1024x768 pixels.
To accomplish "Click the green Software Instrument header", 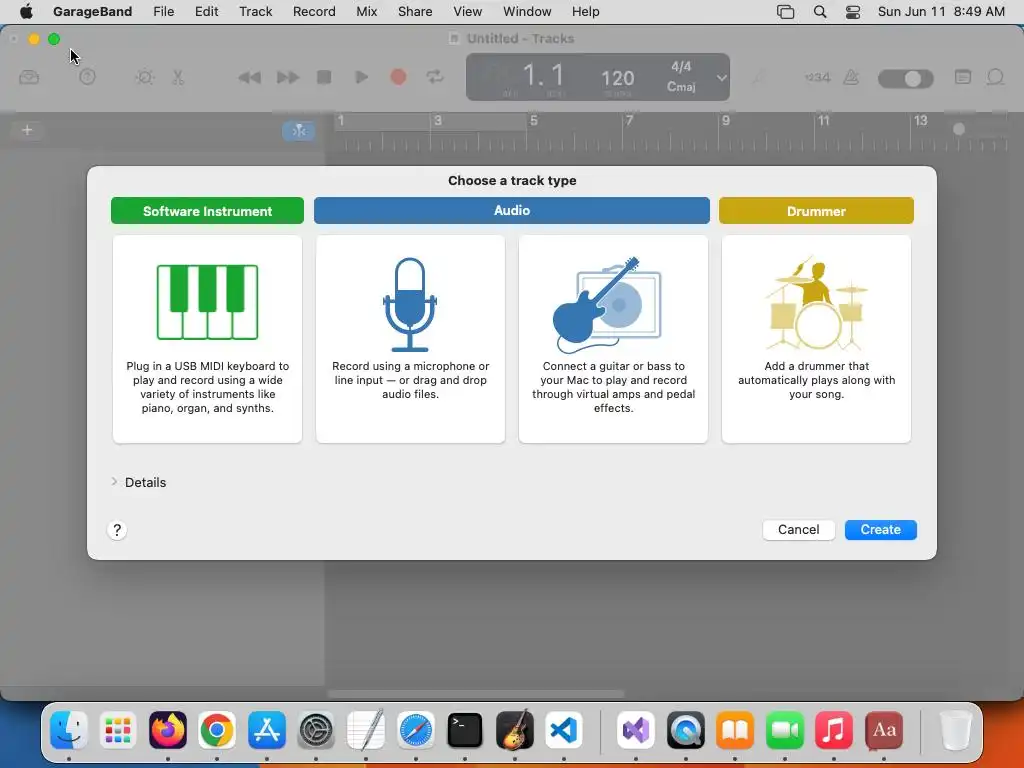I will click(x=207, y=211).
